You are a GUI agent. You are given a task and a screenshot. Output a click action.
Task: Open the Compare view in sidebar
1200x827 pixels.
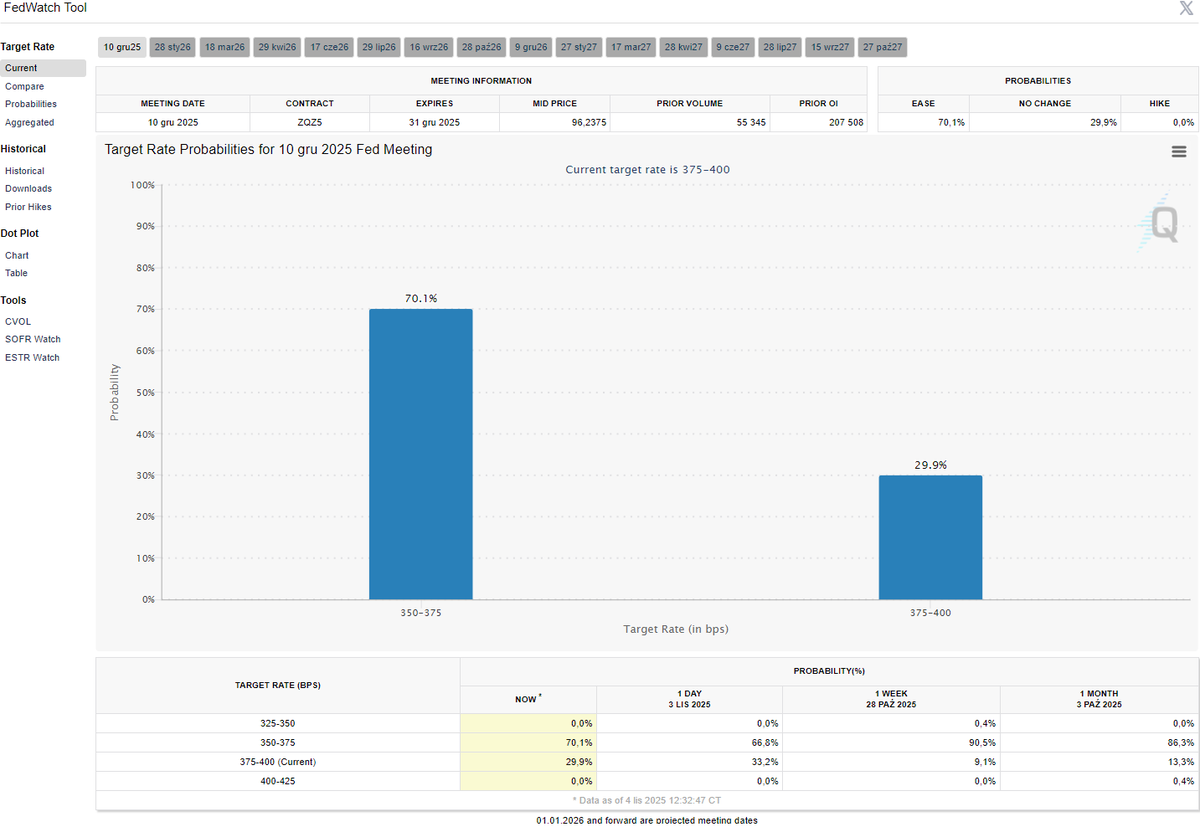[24, 86]
